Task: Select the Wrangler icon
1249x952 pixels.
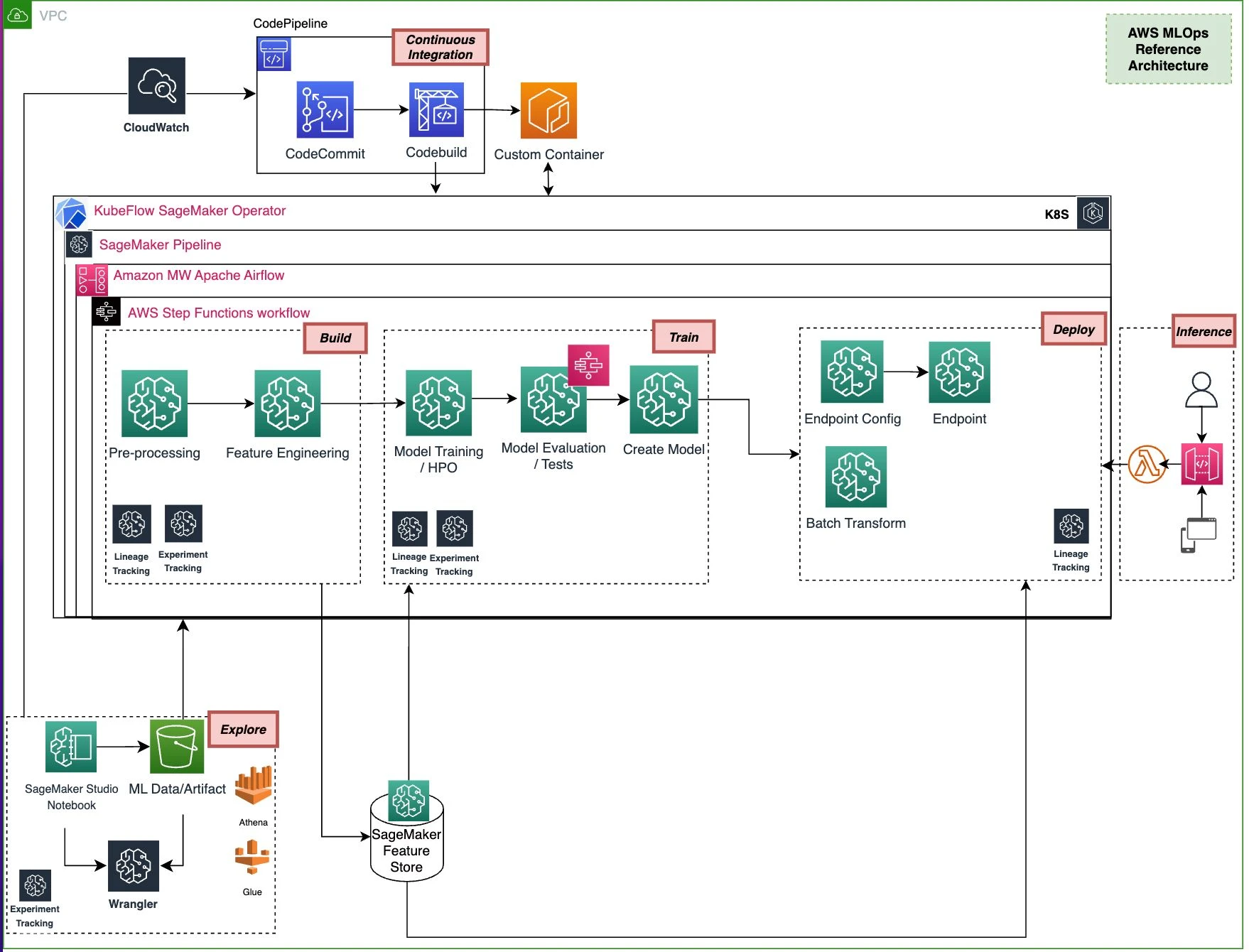Action: [x=134, y=866]
